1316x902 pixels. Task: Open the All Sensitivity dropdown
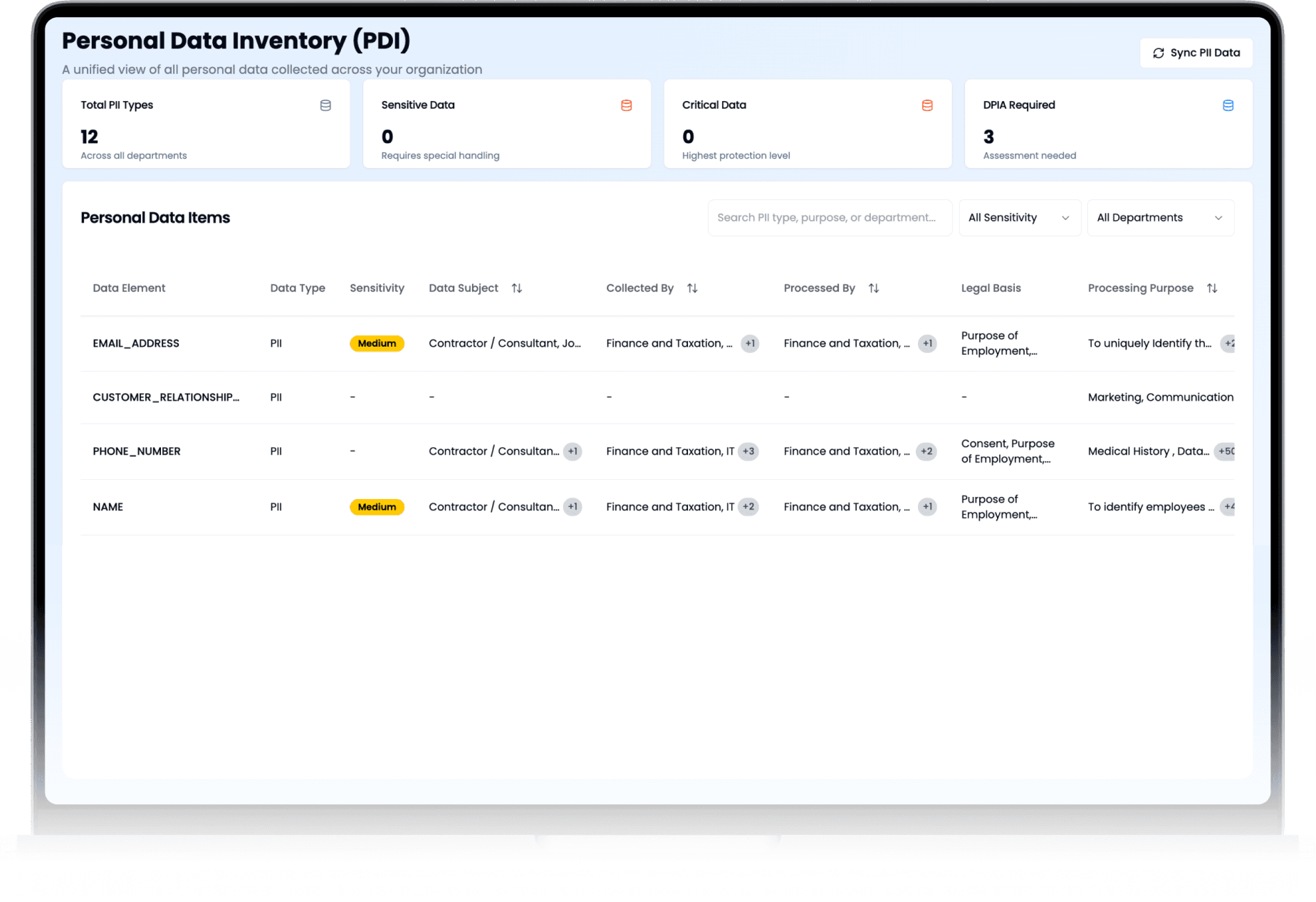[x=1020, y=218]
